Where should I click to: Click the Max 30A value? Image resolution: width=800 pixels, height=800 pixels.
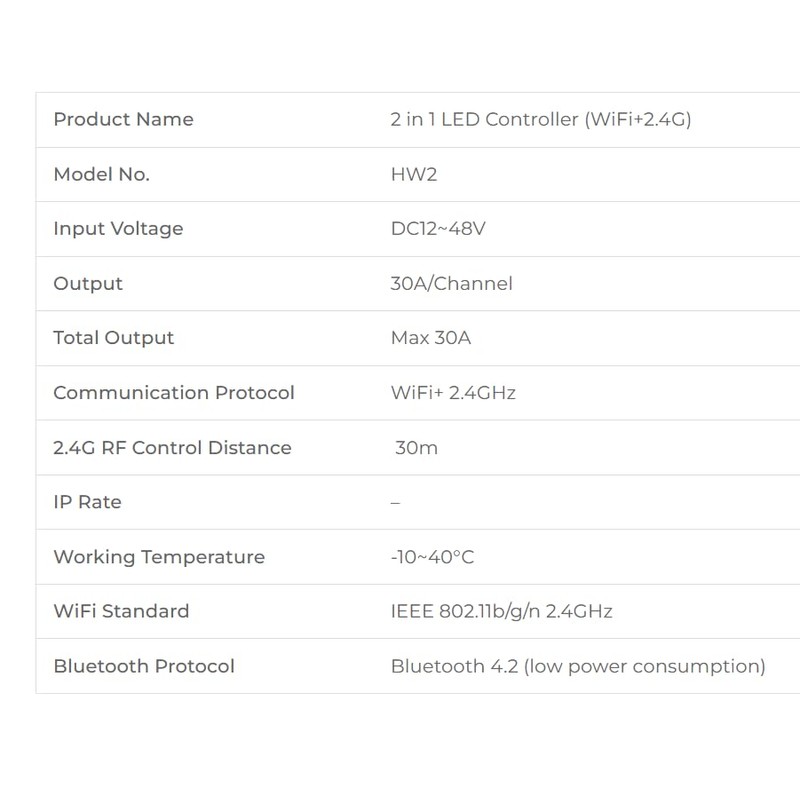click(x=430, y=338)
